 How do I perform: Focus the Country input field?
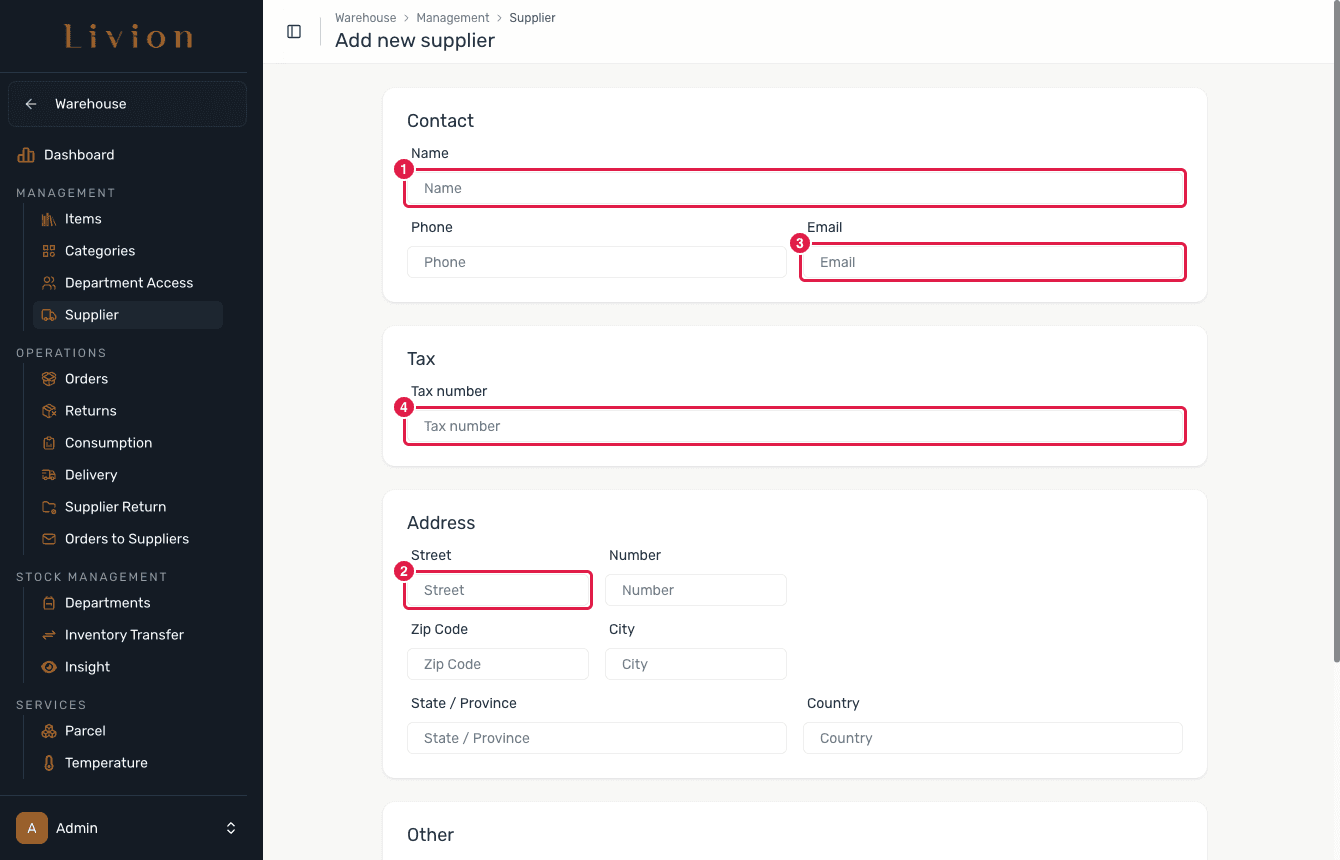993,738
